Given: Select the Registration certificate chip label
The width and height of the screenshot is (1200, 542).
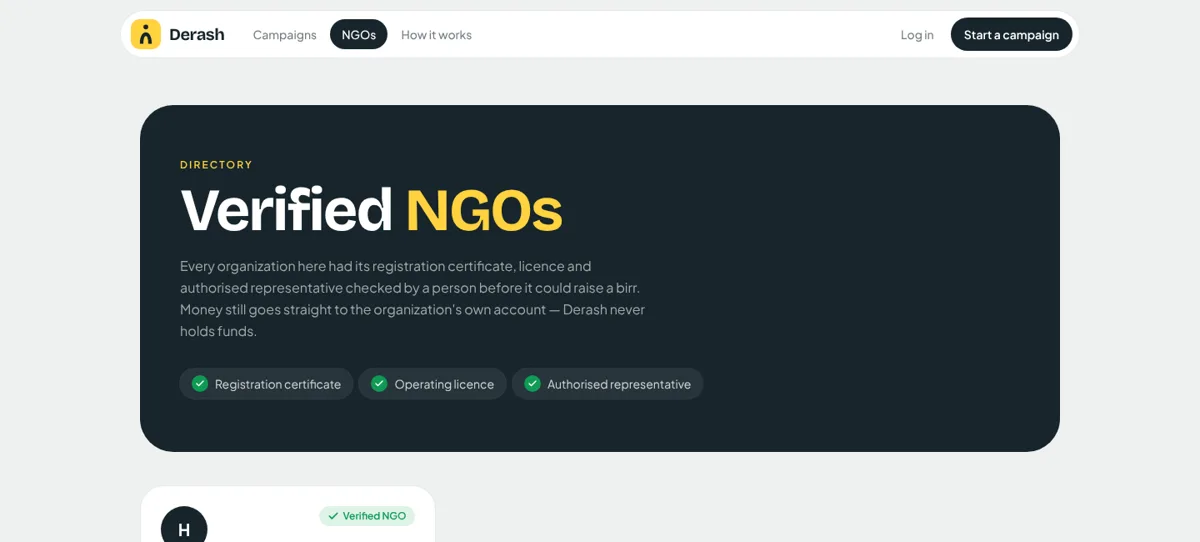Looking at the screenshot, I should click(278, 384).
